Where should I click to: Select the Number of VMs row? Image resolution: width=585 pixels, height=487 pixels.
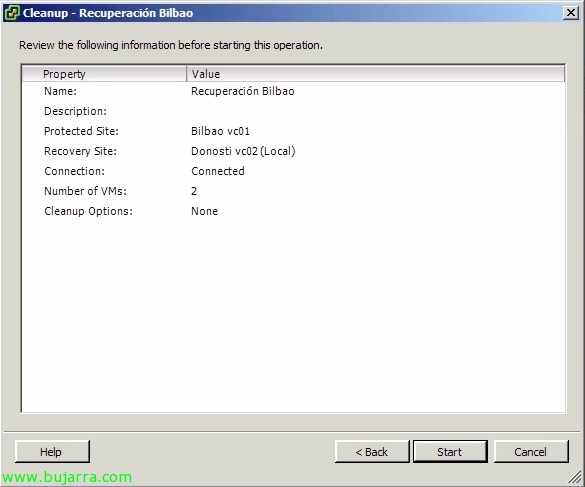[293, 191]
